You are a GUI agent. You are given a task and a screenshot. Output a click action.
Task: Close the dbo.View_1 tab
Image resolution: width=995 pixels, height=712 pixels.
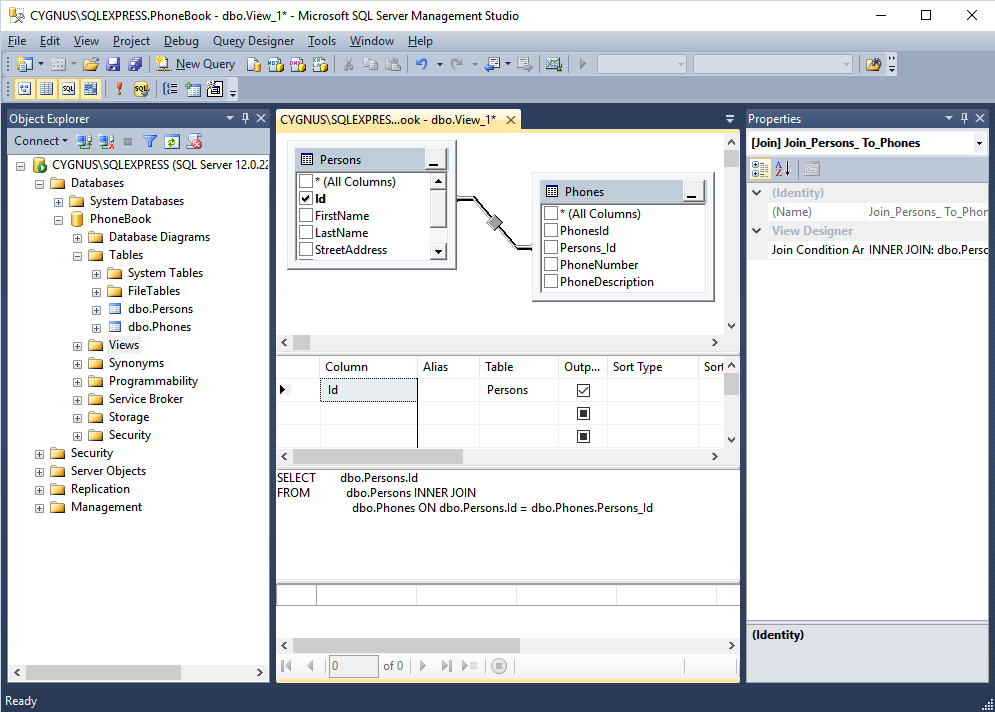pos(511,120)
